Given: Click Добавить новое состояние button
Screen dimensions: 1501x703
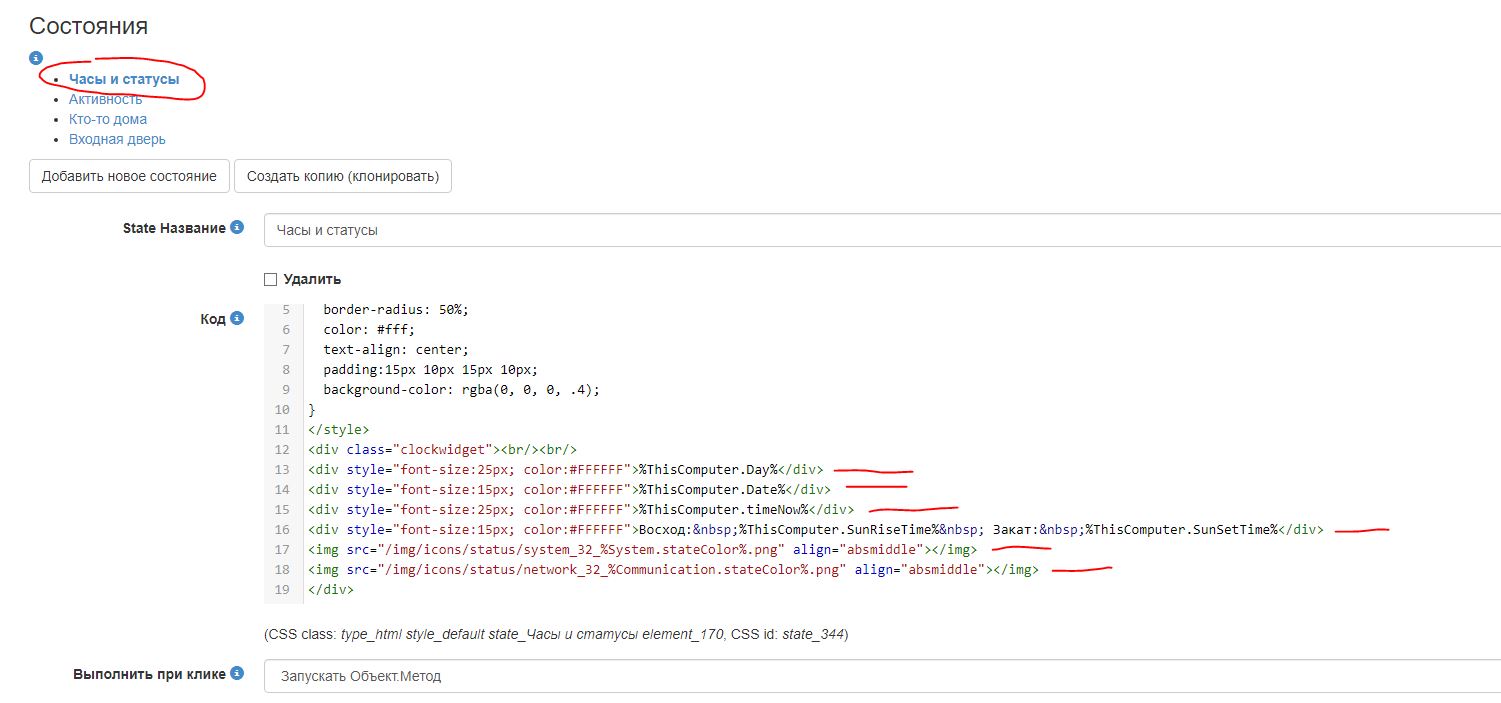Looking at the screenshot, I should (129, 176).
